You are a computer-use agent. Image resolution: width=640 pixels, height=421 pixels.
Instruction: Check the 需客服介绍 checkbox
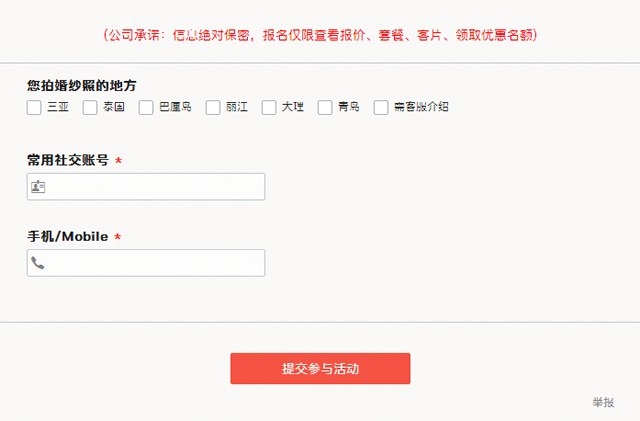[x=381, y=107]
